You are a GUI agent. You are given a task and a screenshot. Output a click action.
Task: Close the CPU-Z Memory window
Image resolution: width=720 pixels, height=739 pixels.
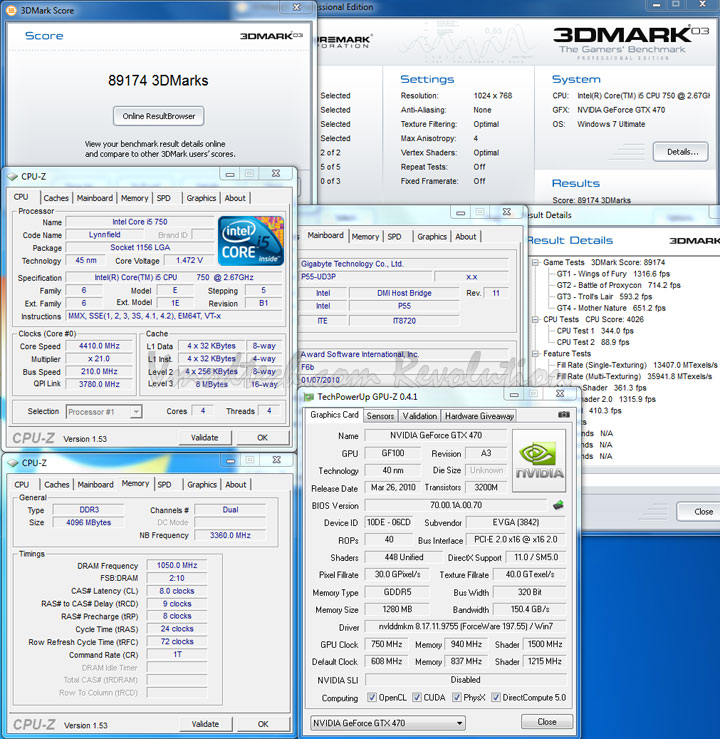tap(277, 460)
